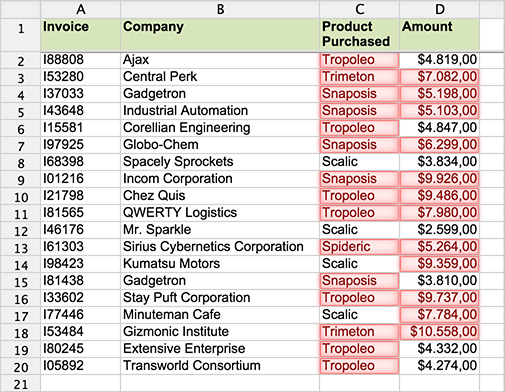Image resolution: width=505 pixels, height=392 pixels.
Task: Select the Spideric product cell
Action: [x=359, y=247]
